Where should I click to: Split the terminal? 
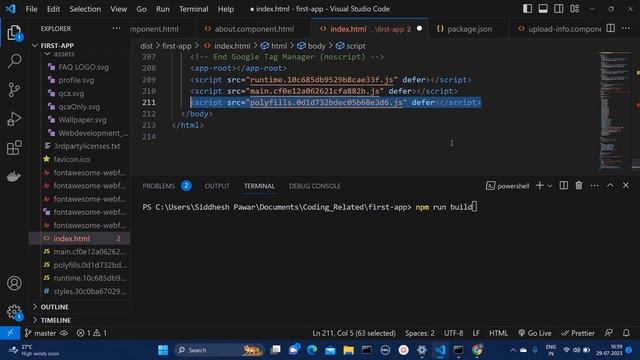tap(564, 186)
